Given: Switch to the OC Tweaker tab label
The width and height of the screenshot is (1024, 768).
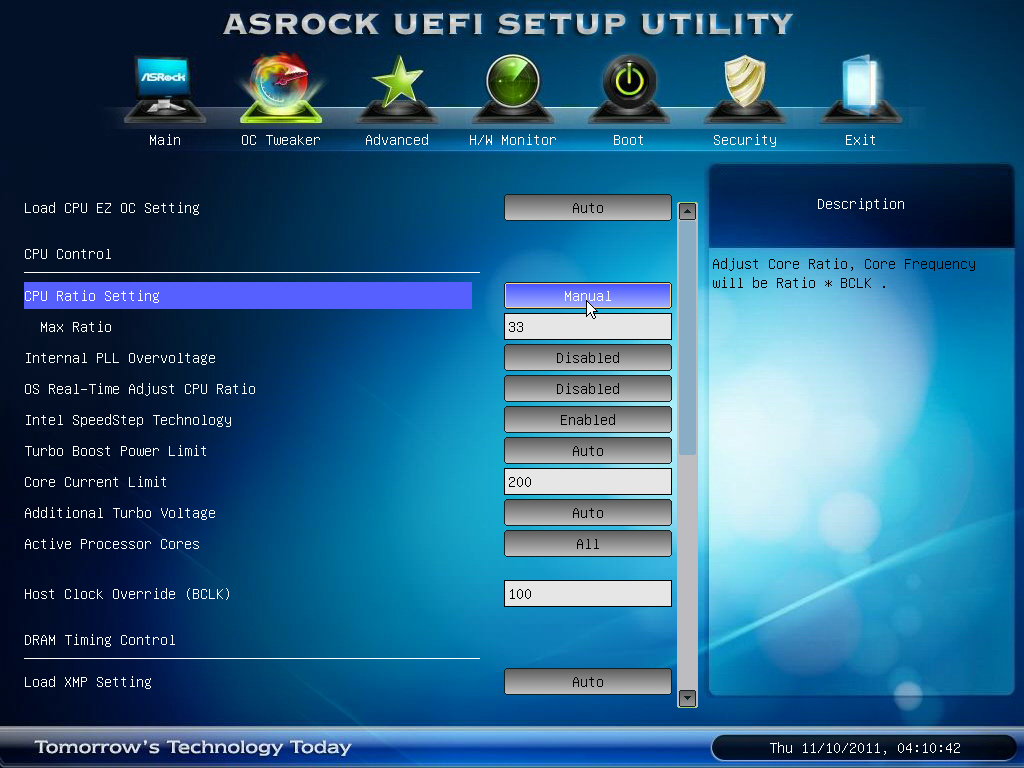Looking at the screenshot, I should [x=281, y=140].
